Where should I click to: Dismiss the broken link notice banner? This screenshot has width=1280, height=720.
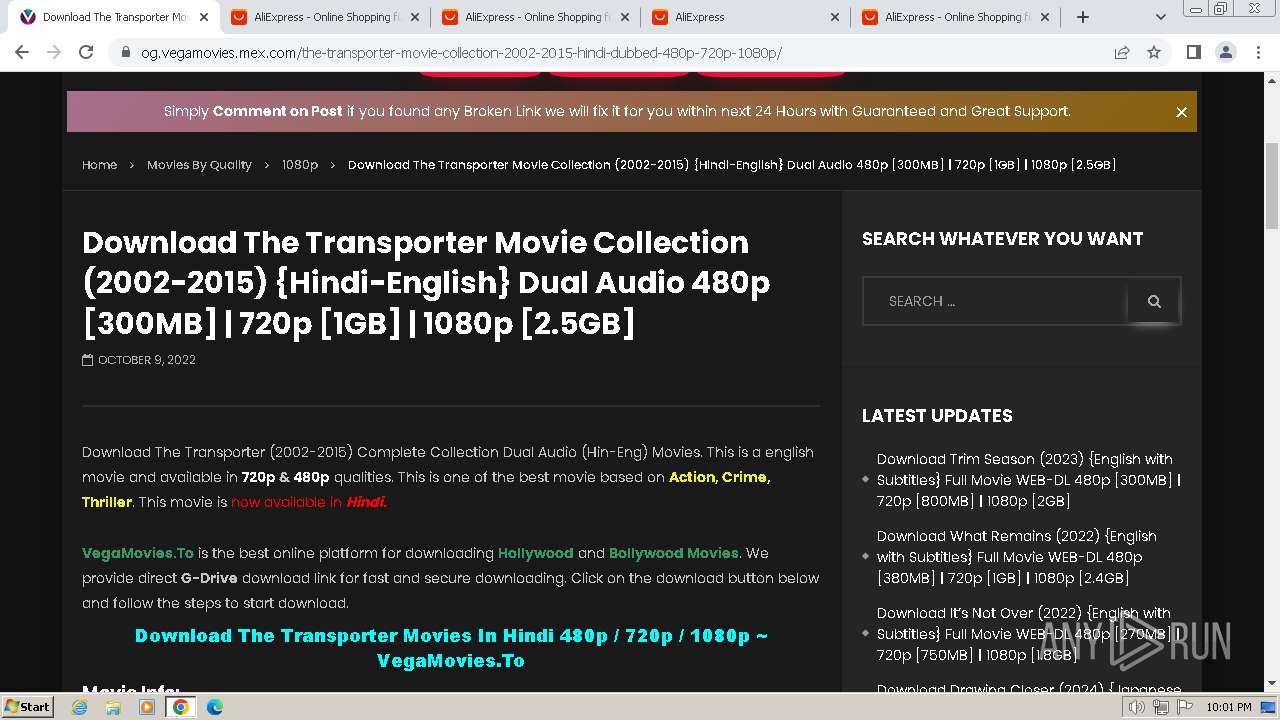click(1181, 112)
